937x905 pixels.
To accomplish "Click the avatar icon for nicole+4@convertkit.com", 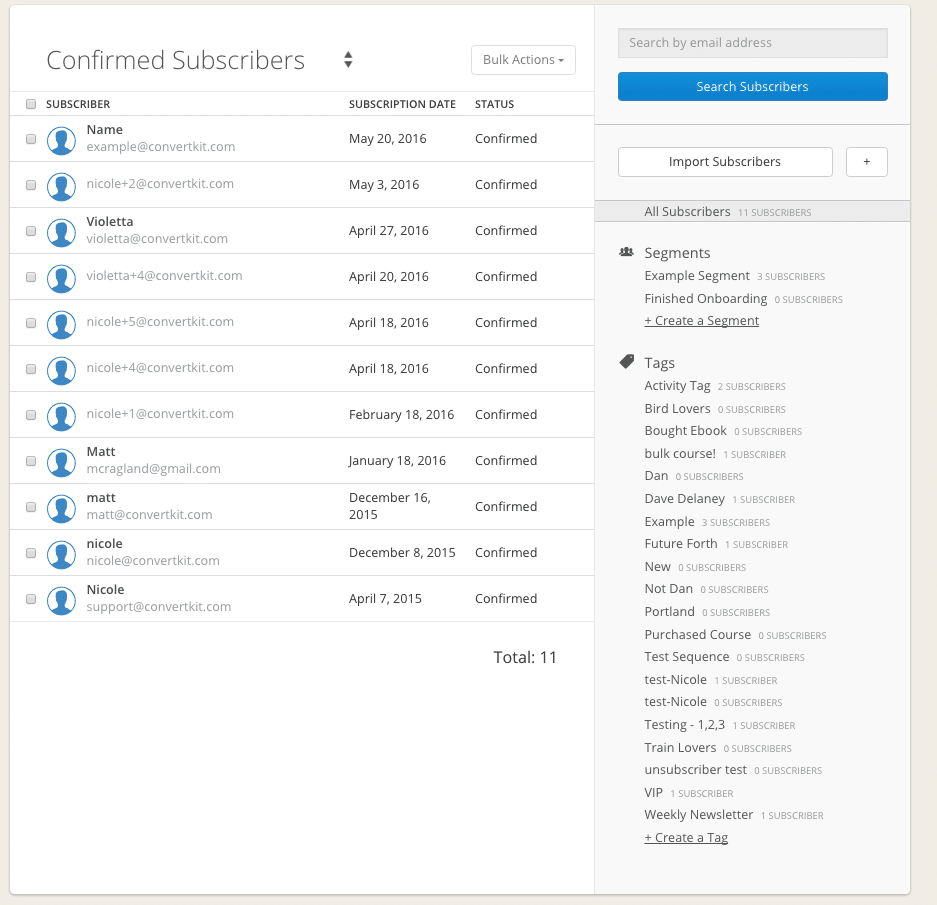I will click(61, 371).
